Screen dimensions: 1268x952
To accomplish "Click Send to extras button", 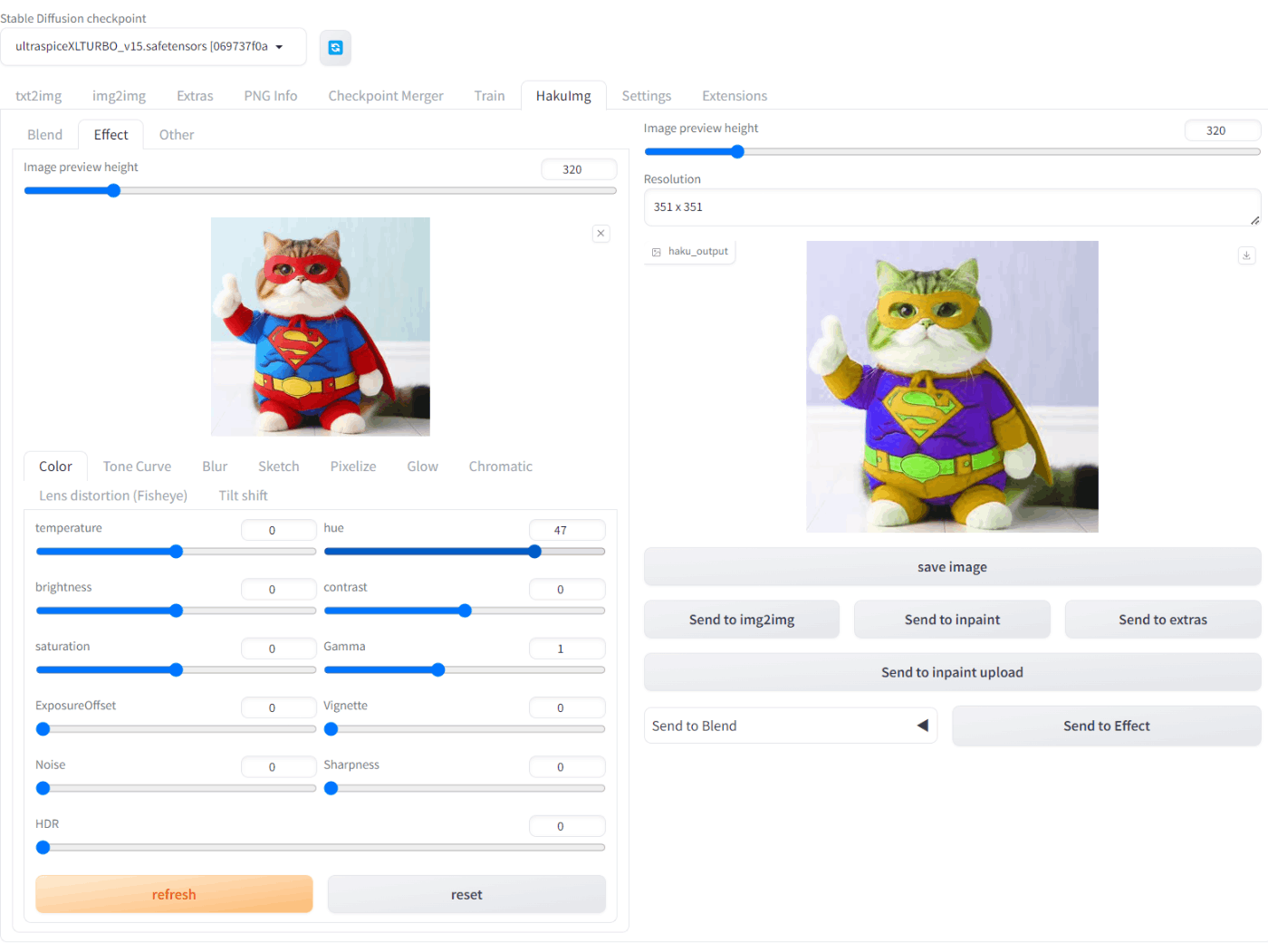I will 1163,620.
